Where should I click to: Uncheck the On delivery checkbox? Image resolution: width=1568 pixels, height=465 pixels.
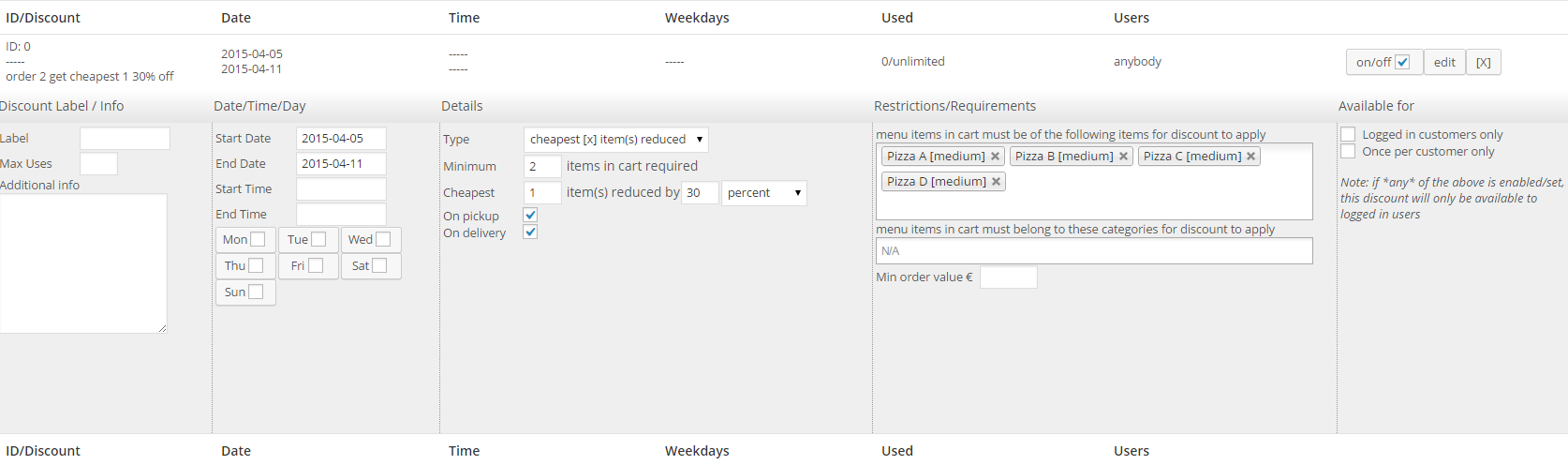[x=530, y=232]
